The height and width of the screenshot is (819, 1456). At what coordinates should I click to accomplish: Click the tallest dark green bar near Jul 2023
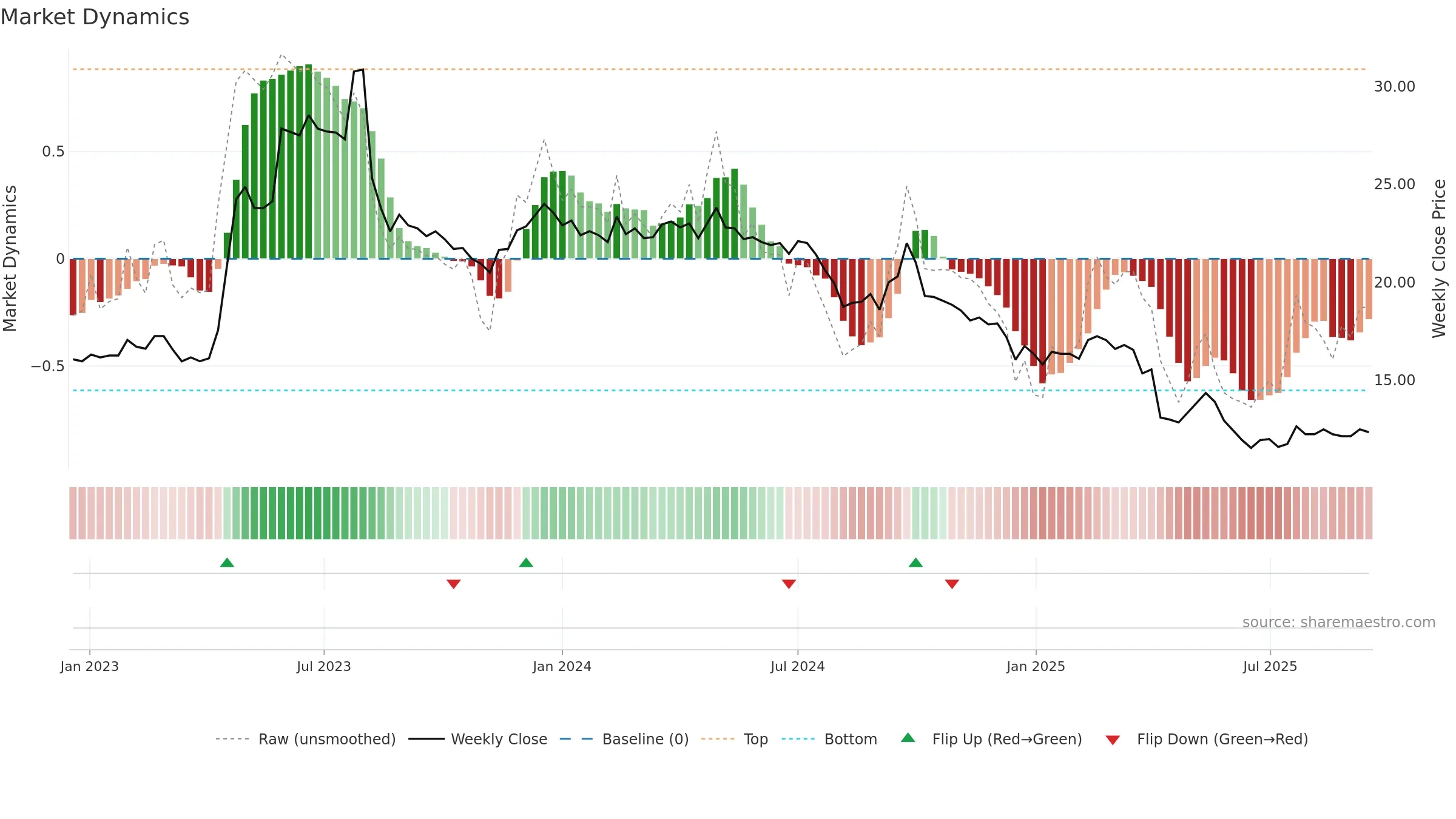309,161
